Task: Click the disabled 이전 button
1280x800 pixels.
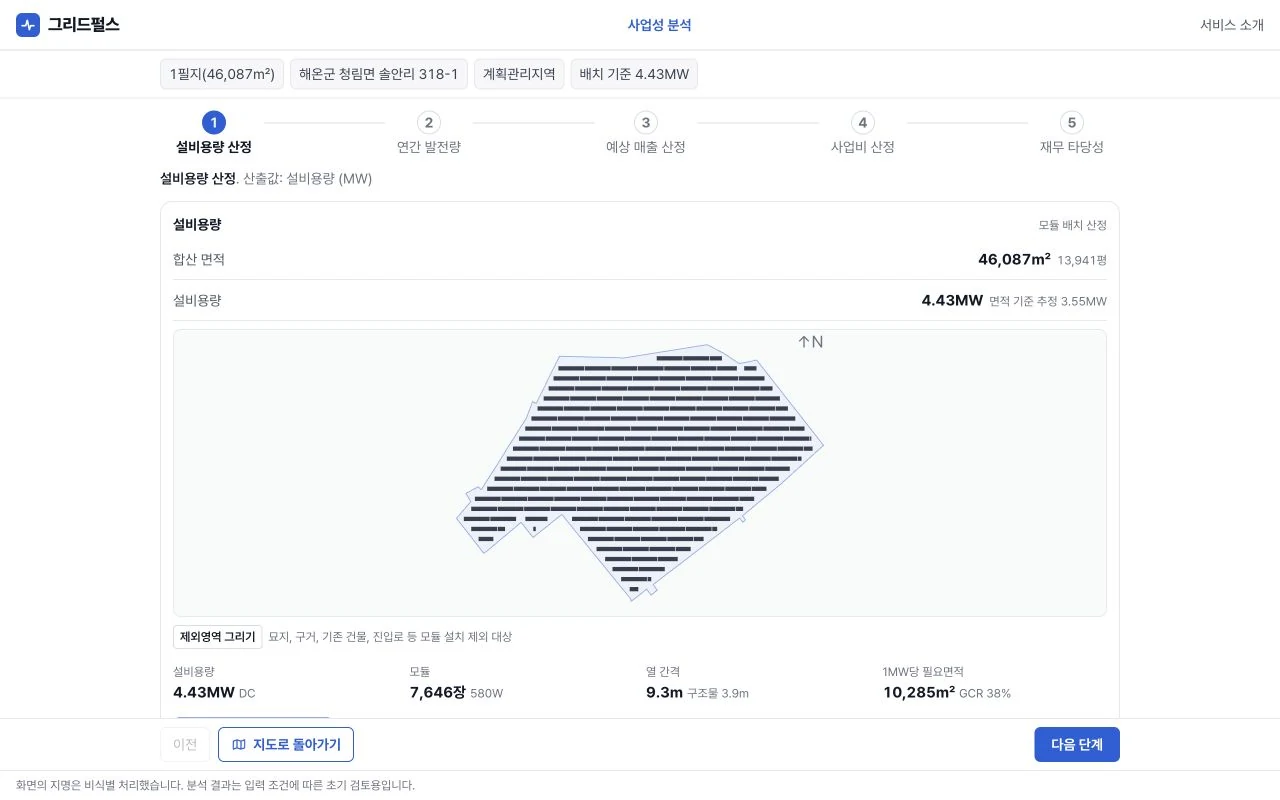Action: (185, 745)
